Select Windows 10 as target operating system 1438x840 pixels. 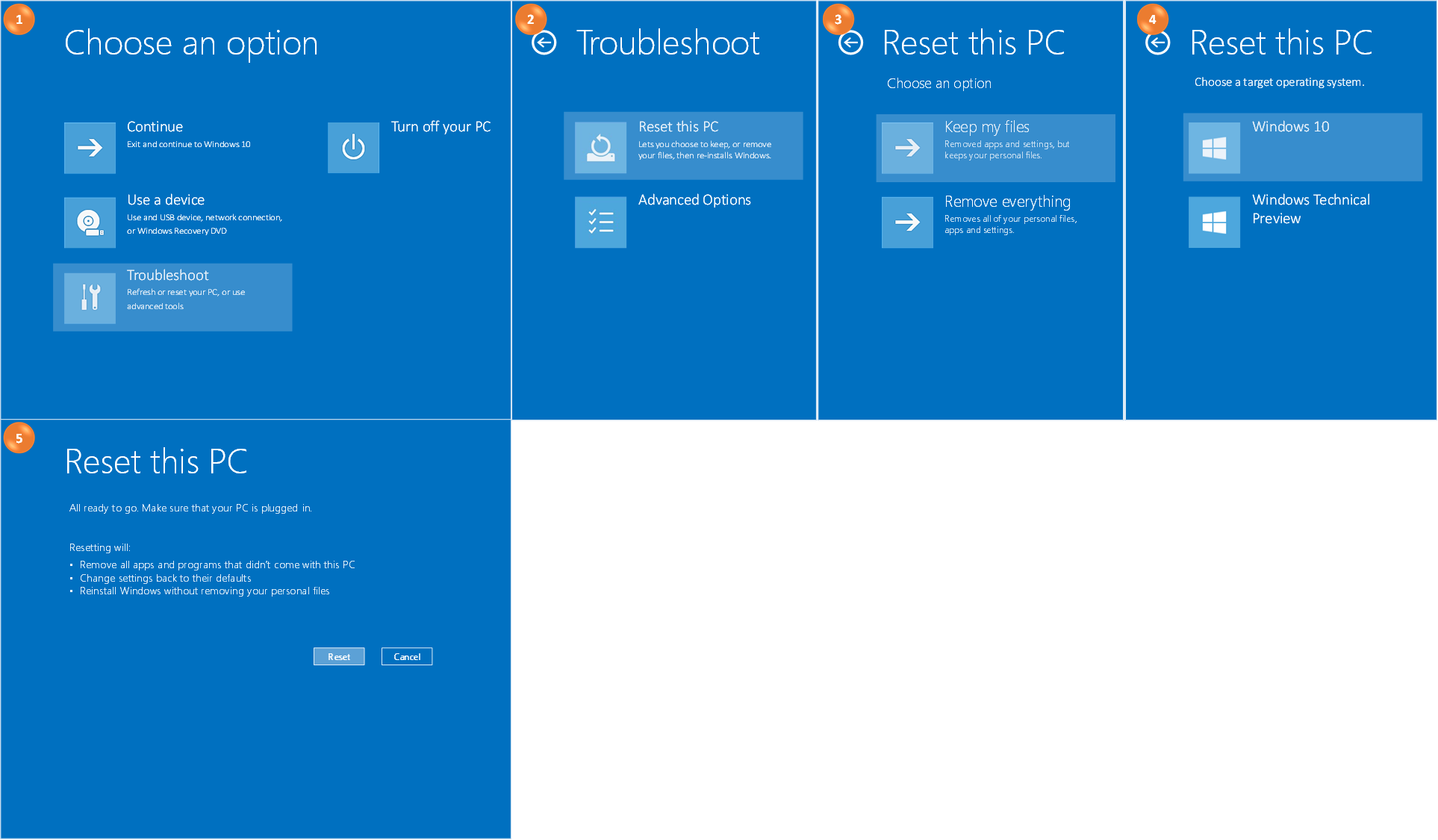1302,147
